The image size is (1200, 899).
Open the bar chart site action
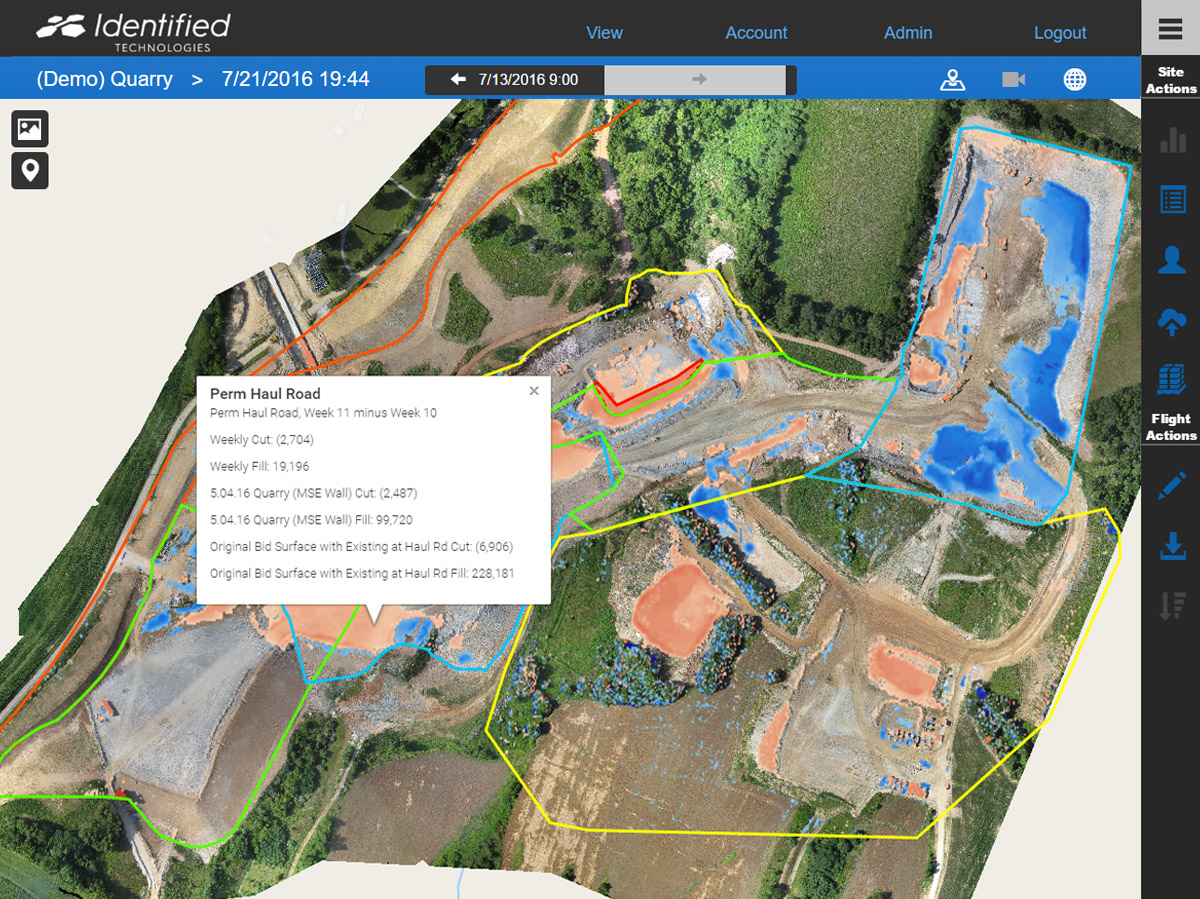[1171, 140]
